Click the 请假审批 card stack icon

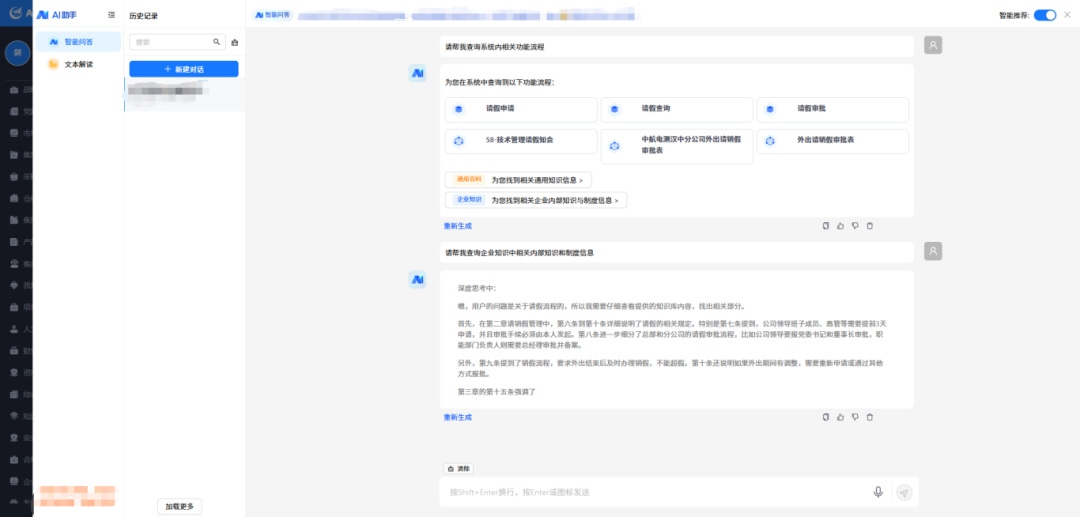point(770,109)
